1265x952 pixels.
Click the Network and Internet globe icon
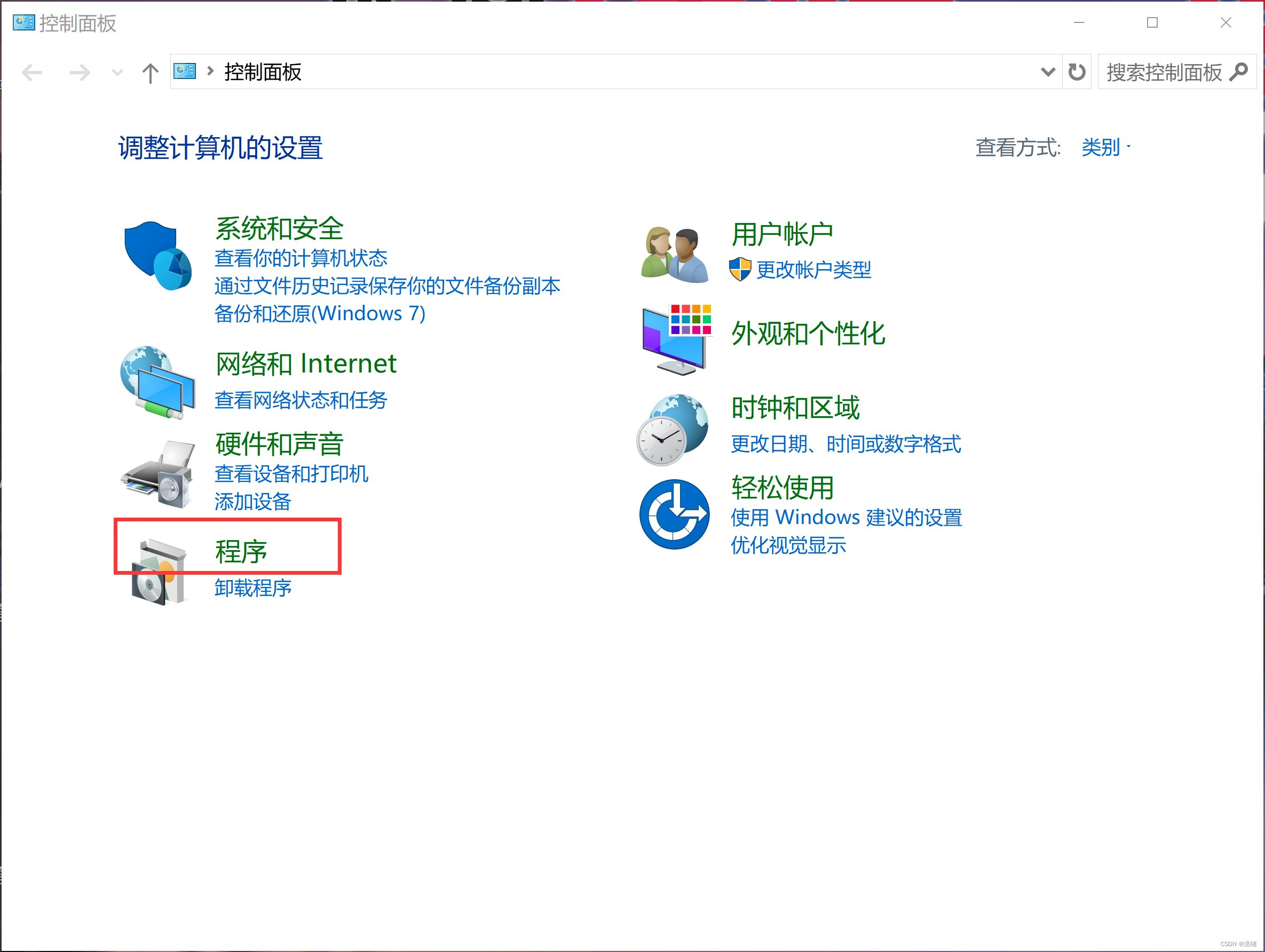tap(157, 382)
